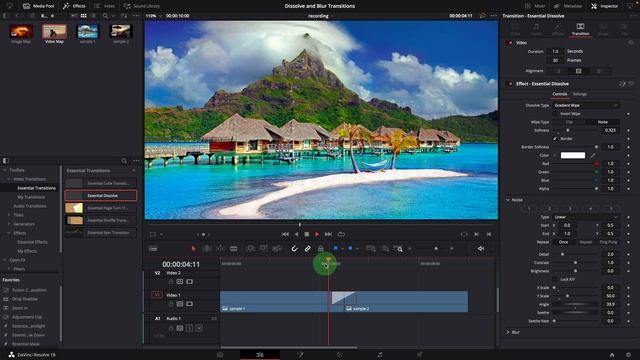This screenshot has width=640, height=360.
Task: Set Repeat mode to Once
Action: pyautogui.click(x=564, y=242)
